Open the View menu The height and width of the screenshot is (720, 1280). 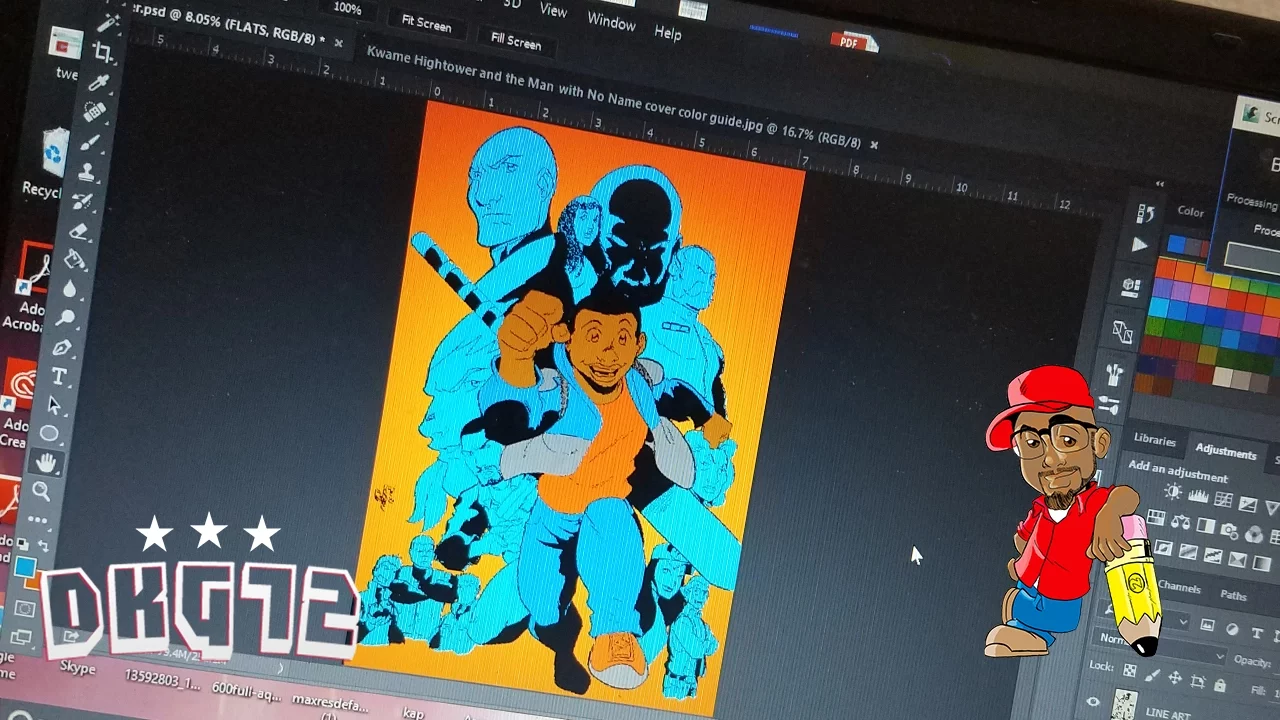[553, 10]
